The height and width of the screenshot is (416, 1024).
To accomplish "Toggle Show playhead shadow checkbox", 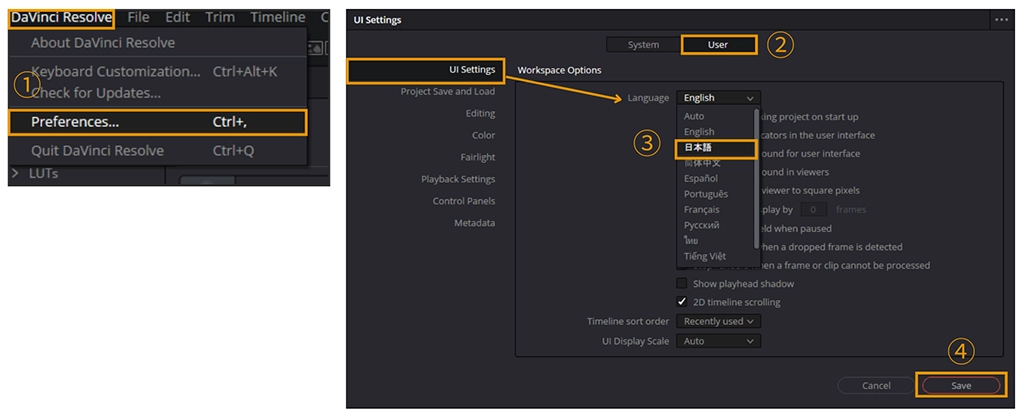I will click(x=682, y=284).
